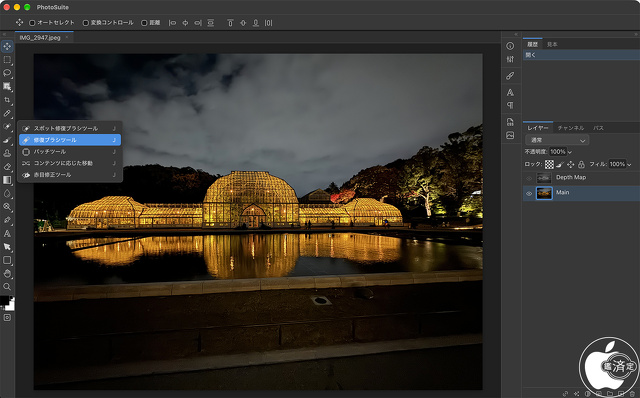Collapse the left toolbox chevrons
The width and height of the screenshot is (640, 398).
4,34
